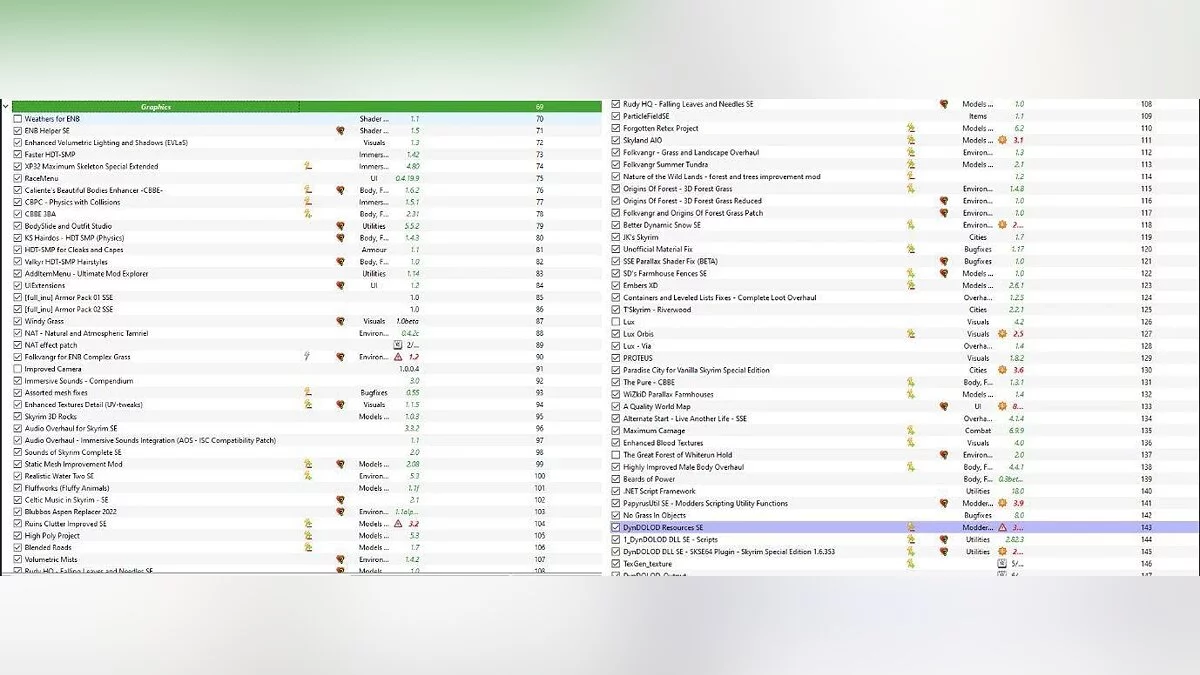Click warning triangle on Folkvangr for ENB Complex Grass
This screenshot has height=675, width=1200.
coord(398,357)
